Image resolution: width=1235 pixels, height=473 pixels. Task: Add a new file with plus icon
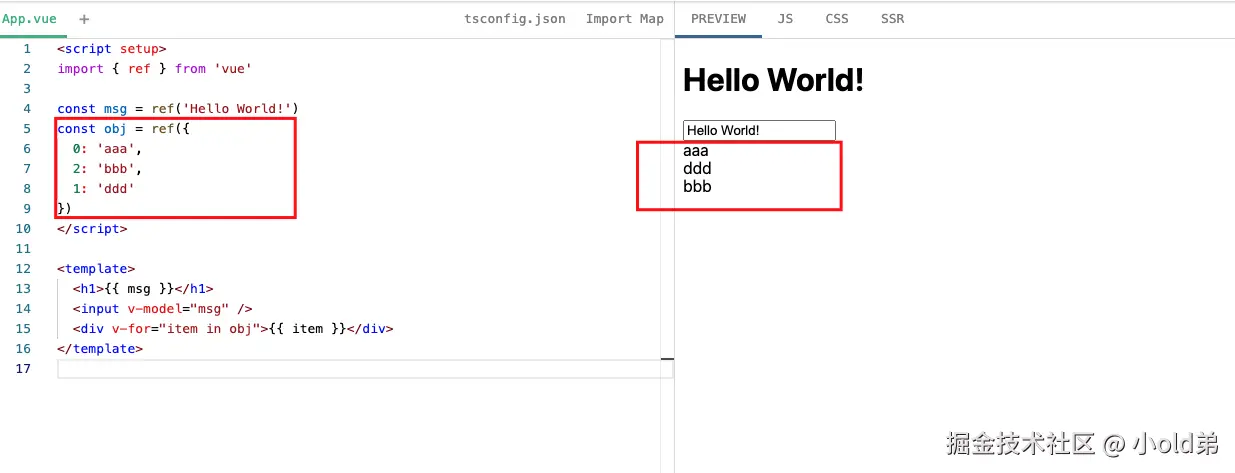[x=84, y=19]
